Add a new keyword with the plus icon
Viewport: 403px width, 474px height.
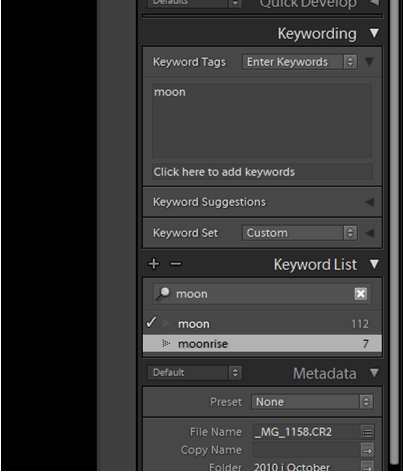pos(154,264)
